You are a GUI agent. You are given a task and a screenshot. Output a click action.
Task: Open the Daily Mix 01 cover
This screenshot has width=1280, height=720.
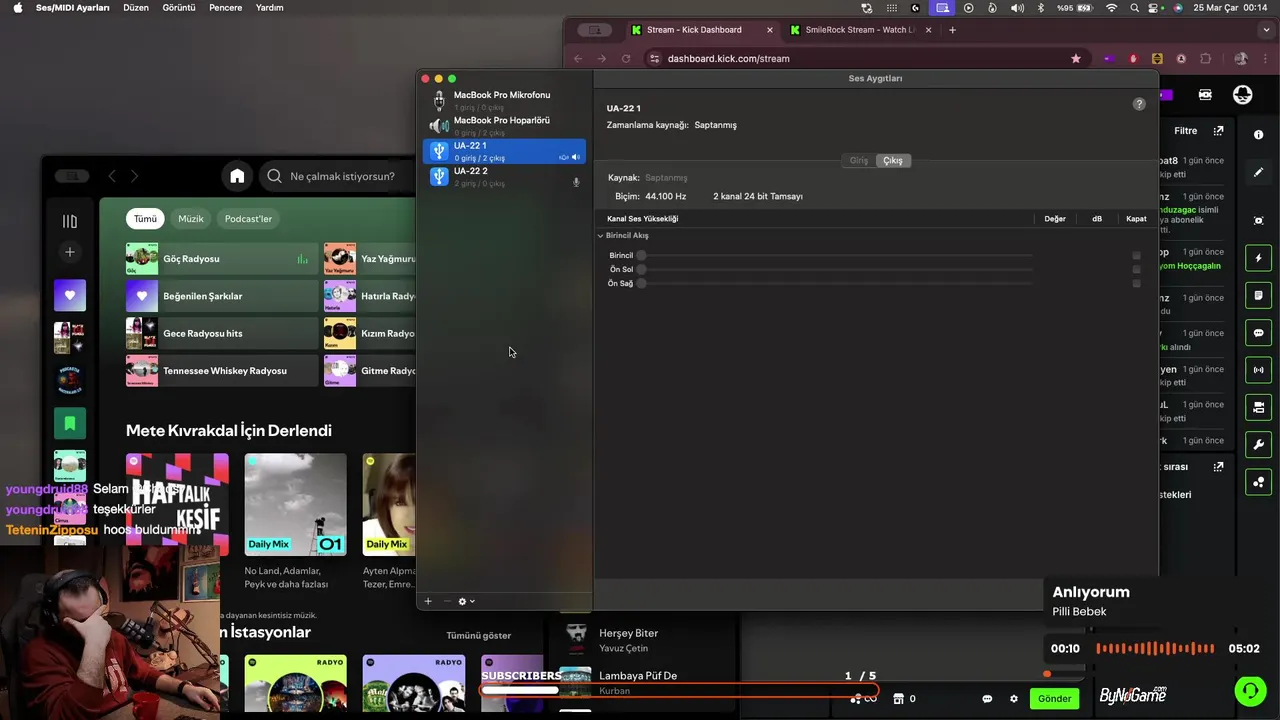tap(296, 505)
